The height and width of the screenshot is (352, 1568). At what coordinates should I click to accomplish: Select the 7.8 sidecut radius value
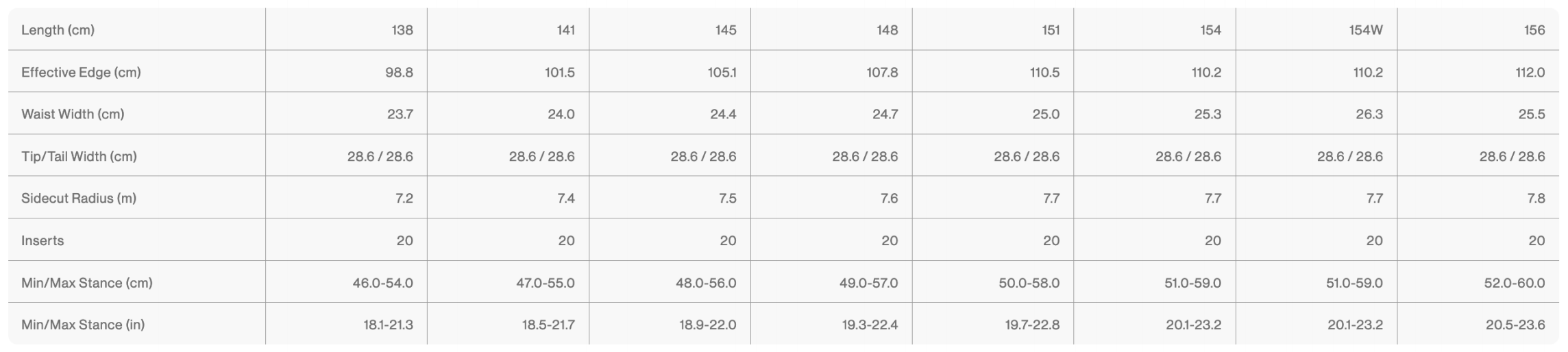pyautogui.click(x=1536, y=199)
